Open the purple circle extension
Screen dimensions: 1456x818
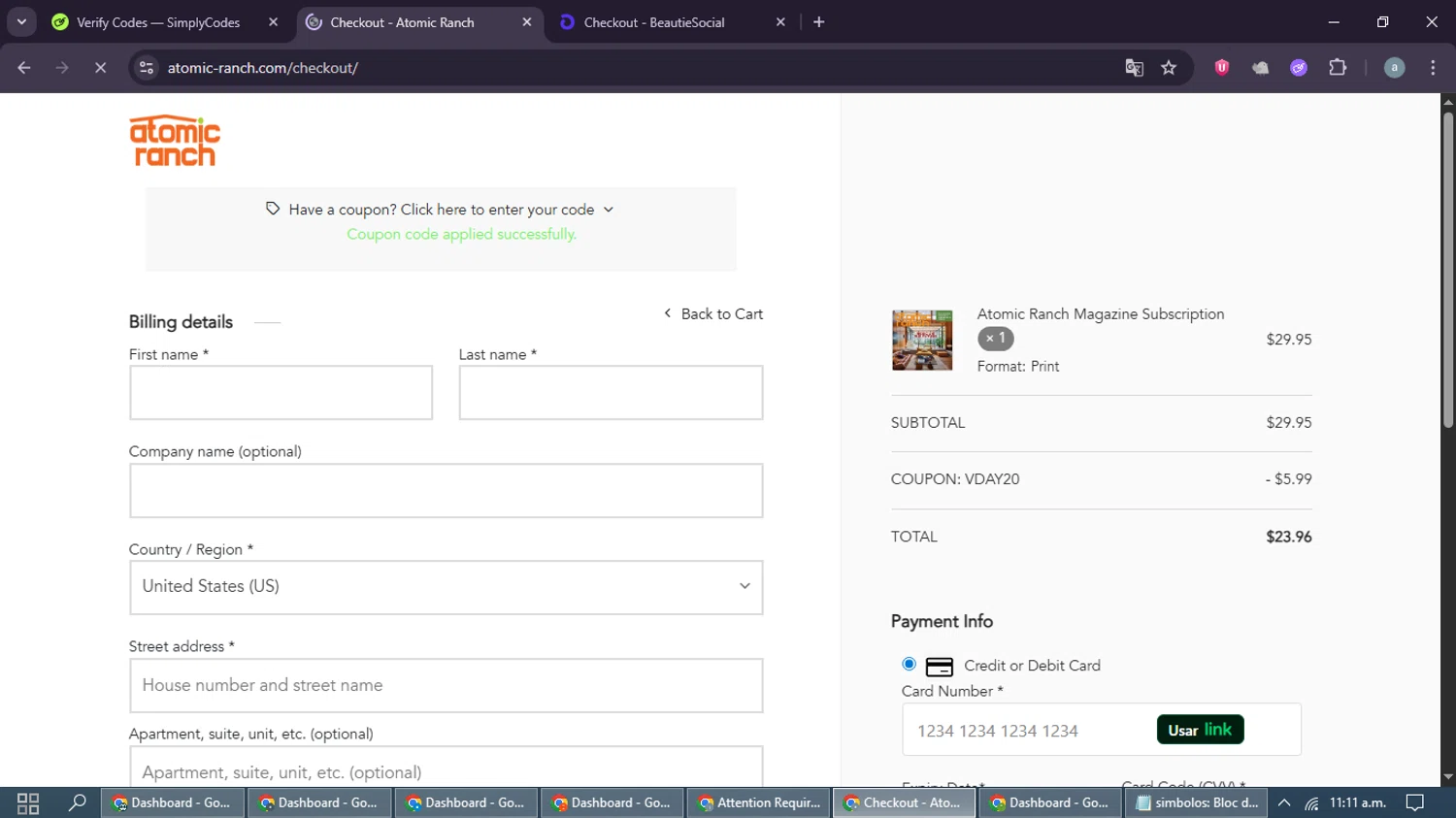(1299, 68)
